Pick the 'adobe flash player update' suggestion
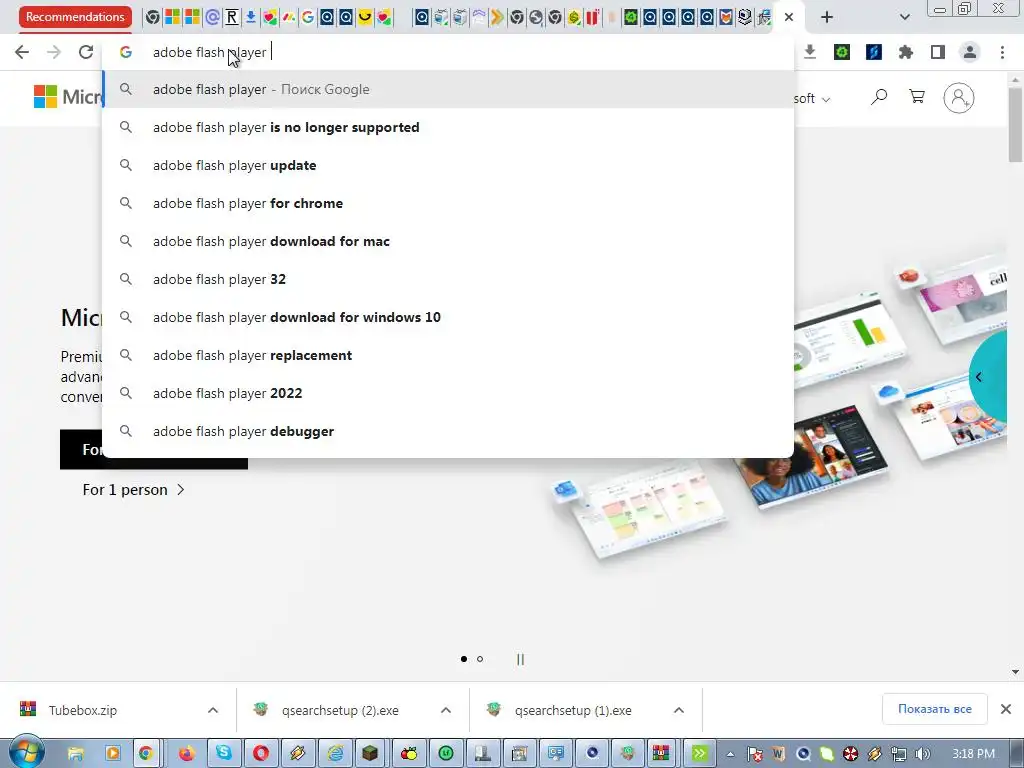 448,165
